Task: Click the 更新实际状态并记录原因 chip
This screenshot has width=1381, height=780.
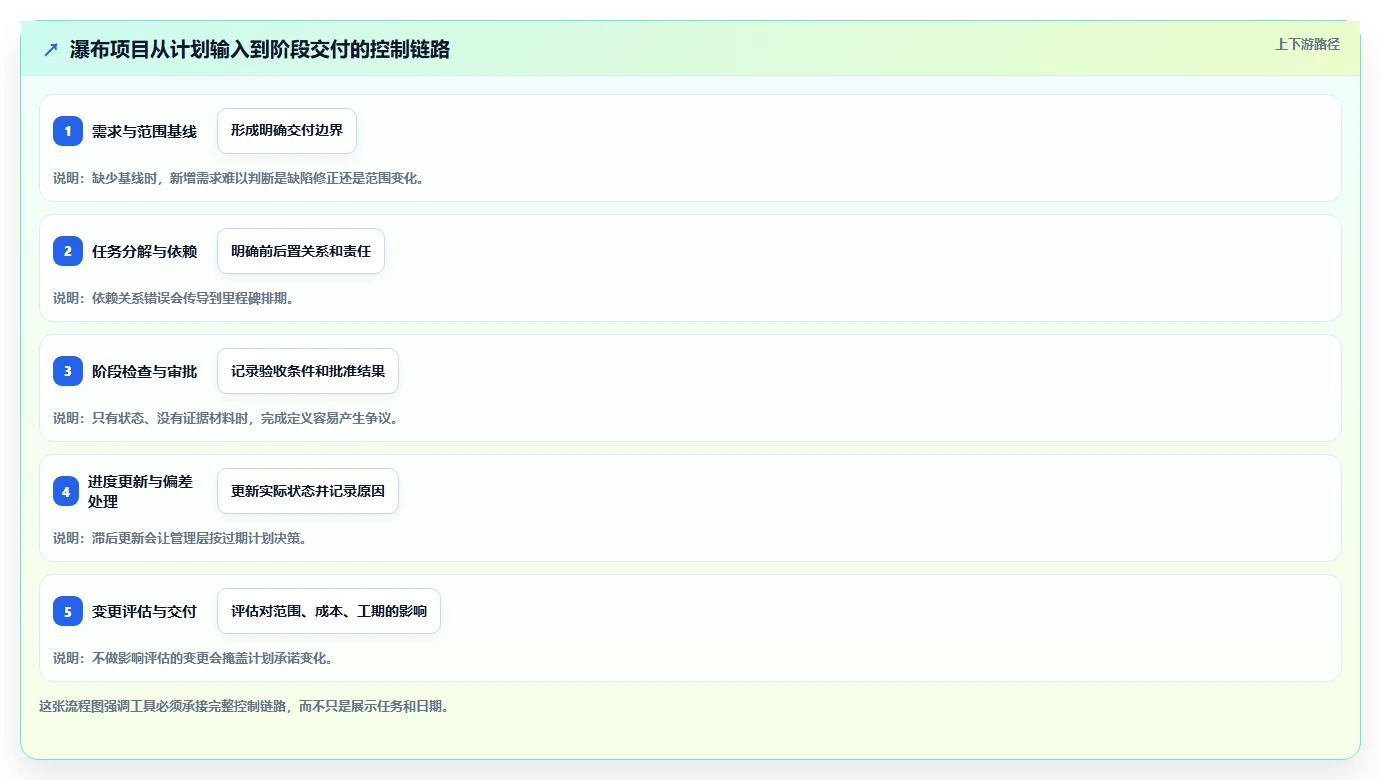Action: (308, 491)
